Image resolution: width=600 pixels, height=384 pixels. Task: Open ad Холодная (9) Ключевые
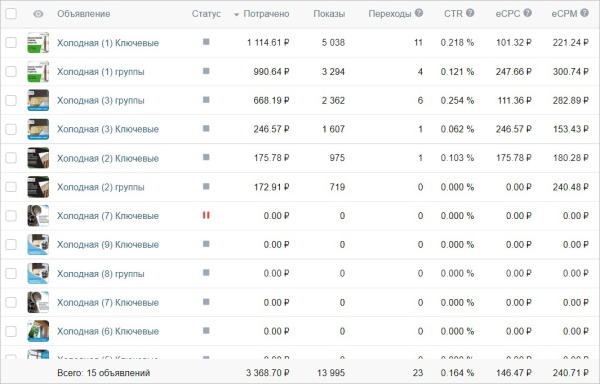[x=108, y=245]
